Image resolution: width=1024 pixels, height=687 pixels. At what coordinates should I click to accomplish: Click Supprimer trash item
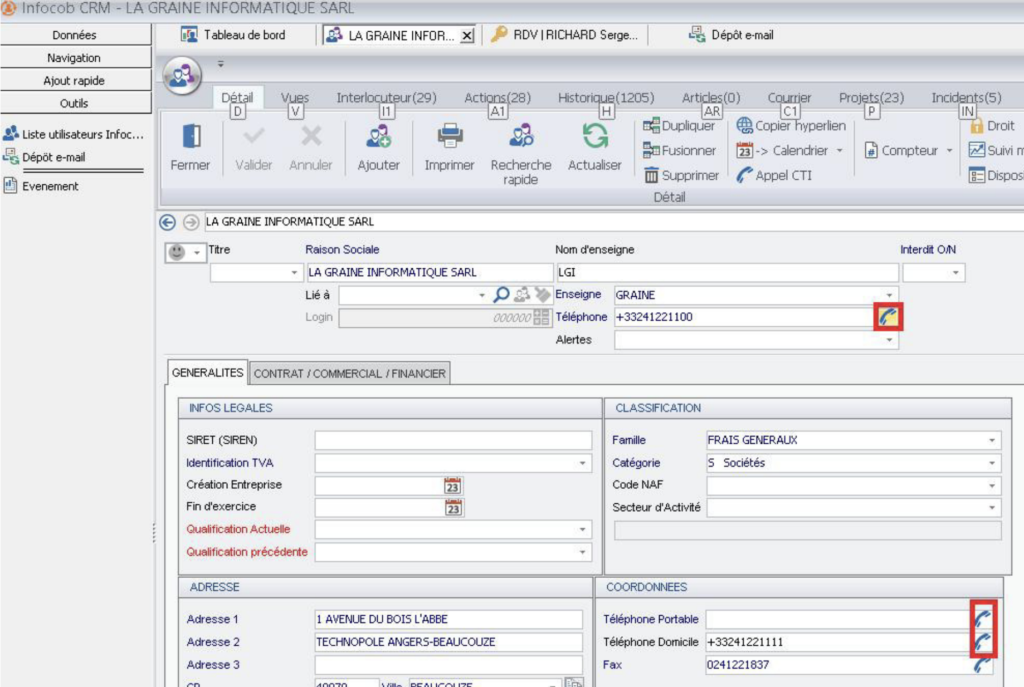coord(681,175)
